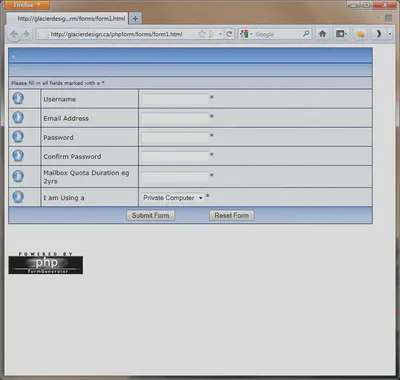Click the Powered by PHP FormGenerator logo
Screen dimensions: 400x380
(x=46, y=263)
